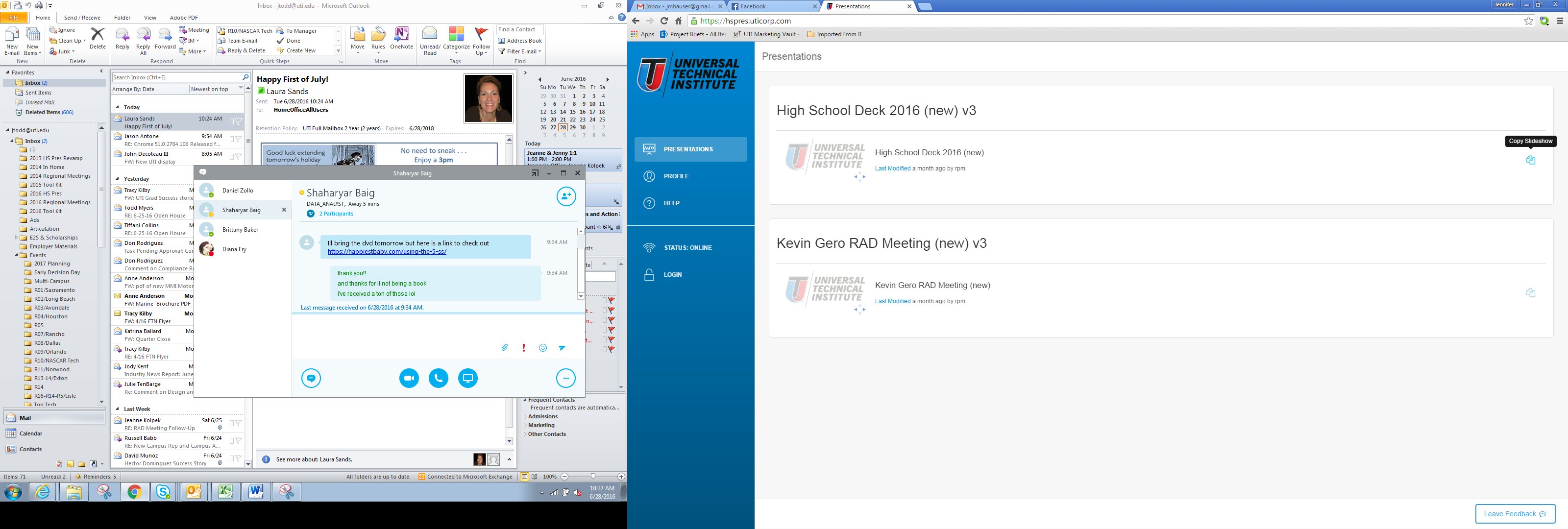Attach a file in Skype message
This screenshot has height=529, width=1568.
click(x=505, y=348)
